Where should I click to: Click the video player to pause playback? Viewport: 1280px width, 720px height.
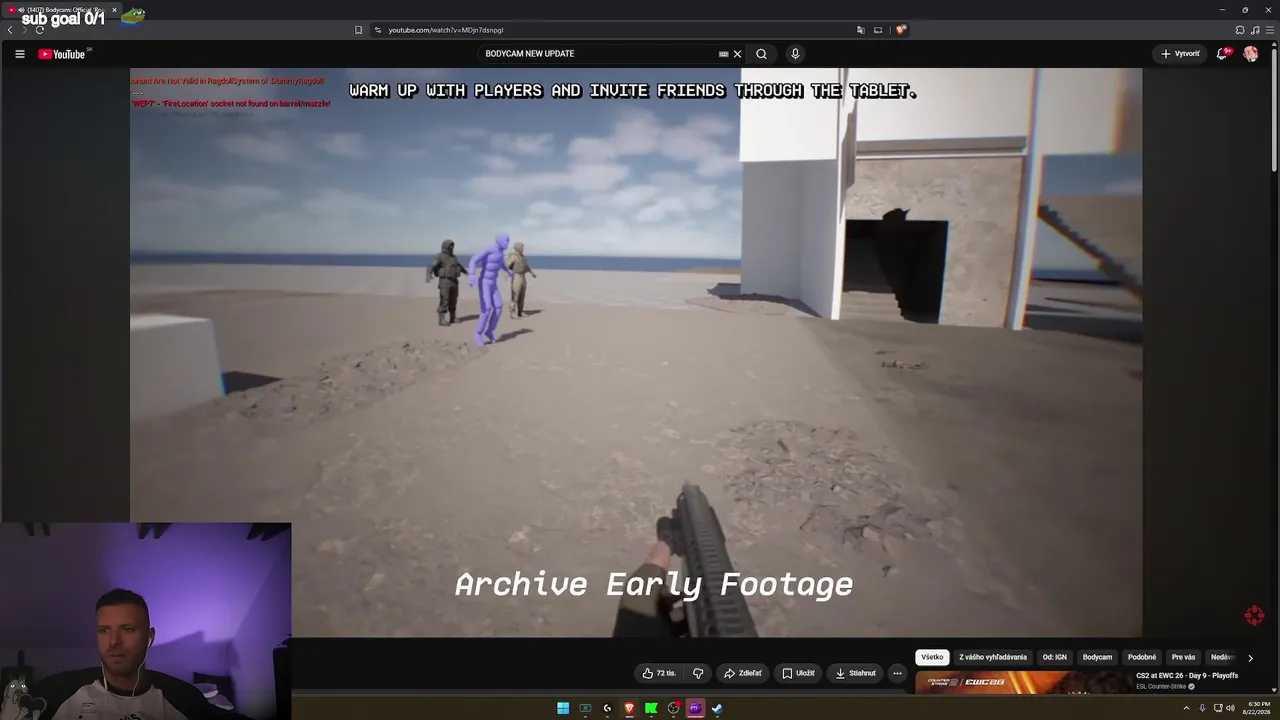click(636, 352)
